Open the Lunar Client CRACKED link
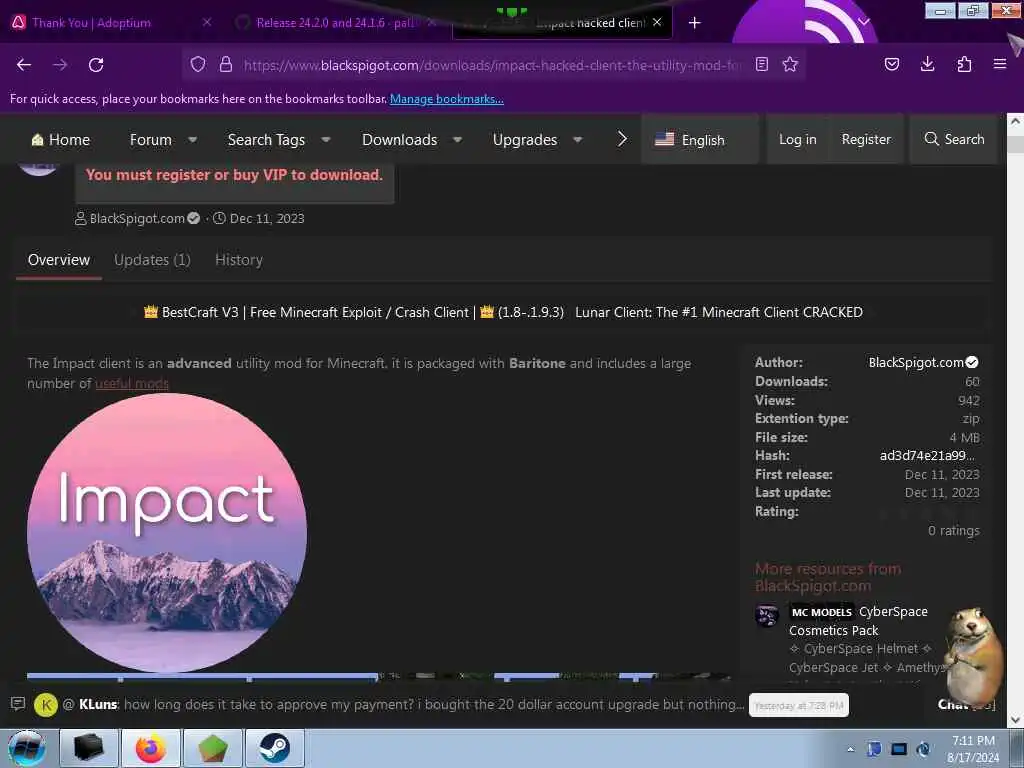Screen dimensions: 1024x768 pyautogui.click(x=718, y=312)
